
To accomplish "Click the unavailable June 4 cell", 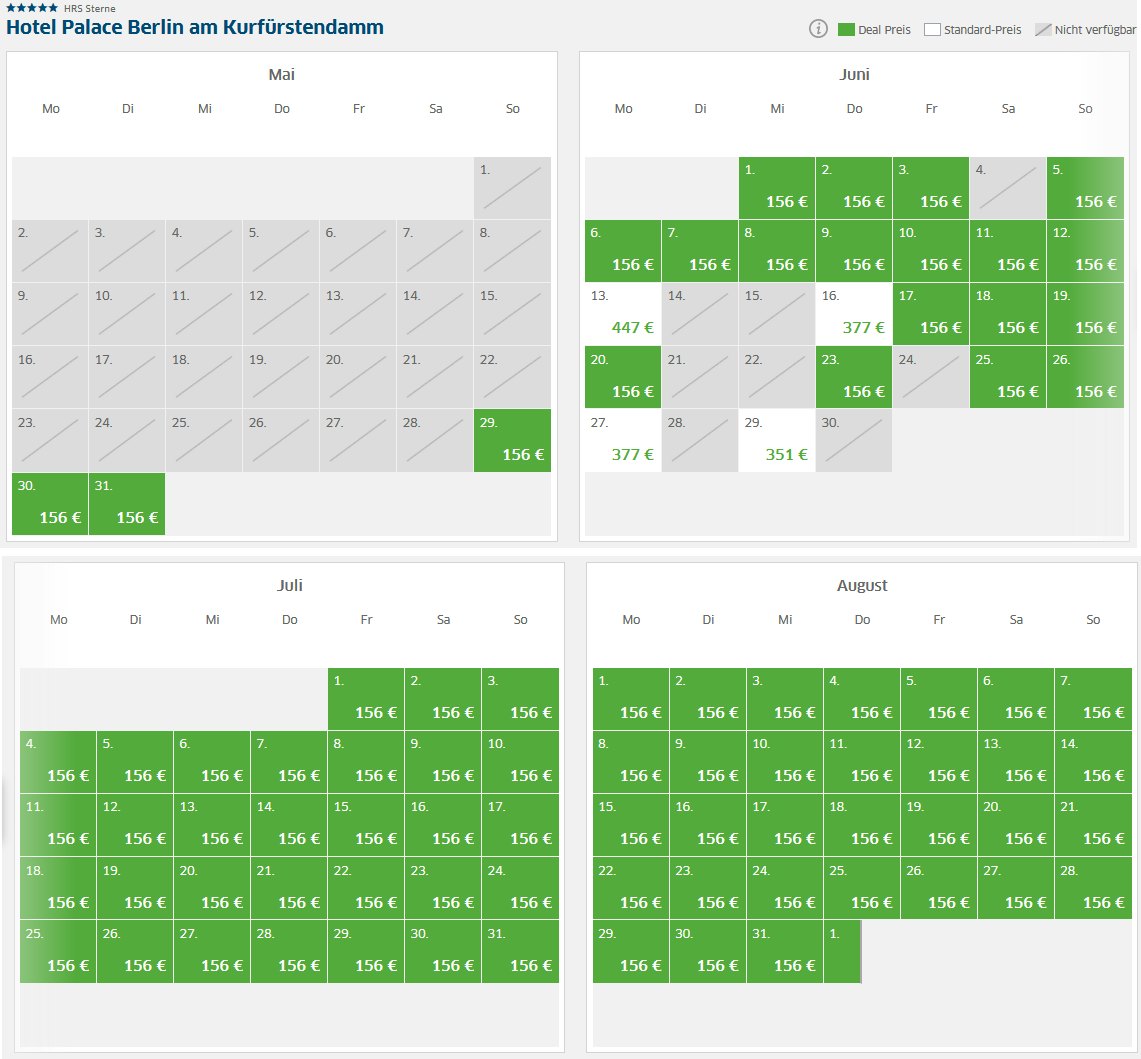I will coord(1007,187).
